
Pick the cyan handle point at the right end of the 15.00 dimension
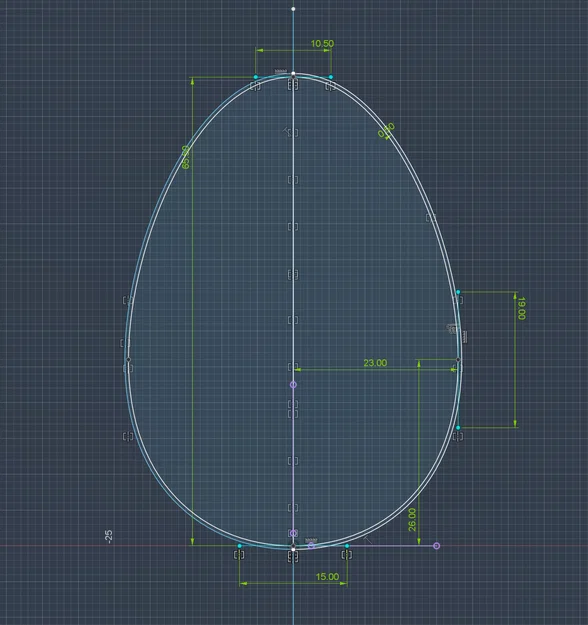click(x=347, y=546)
